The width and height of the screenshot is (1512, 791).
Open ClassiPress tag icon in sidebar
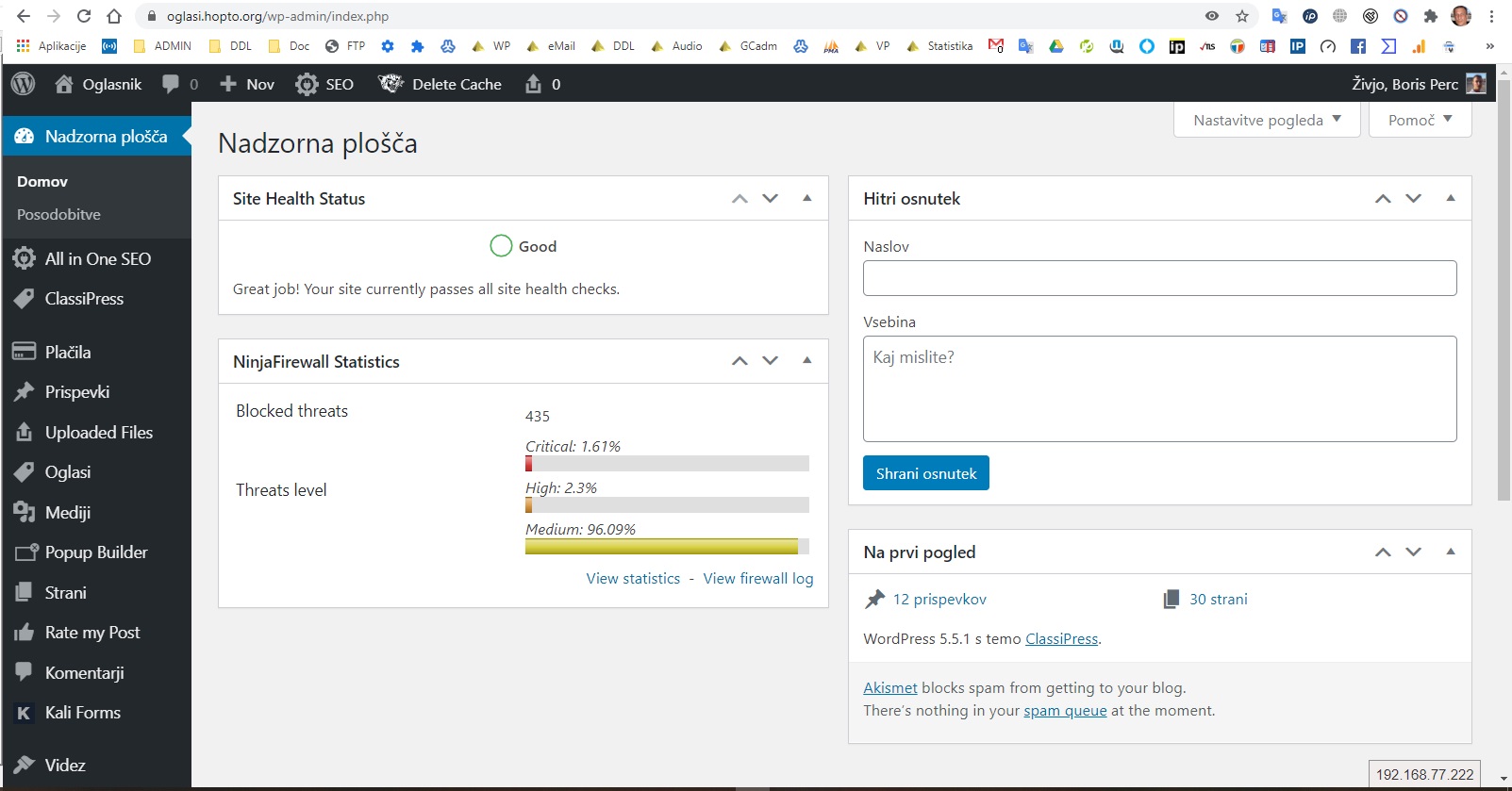24,299
